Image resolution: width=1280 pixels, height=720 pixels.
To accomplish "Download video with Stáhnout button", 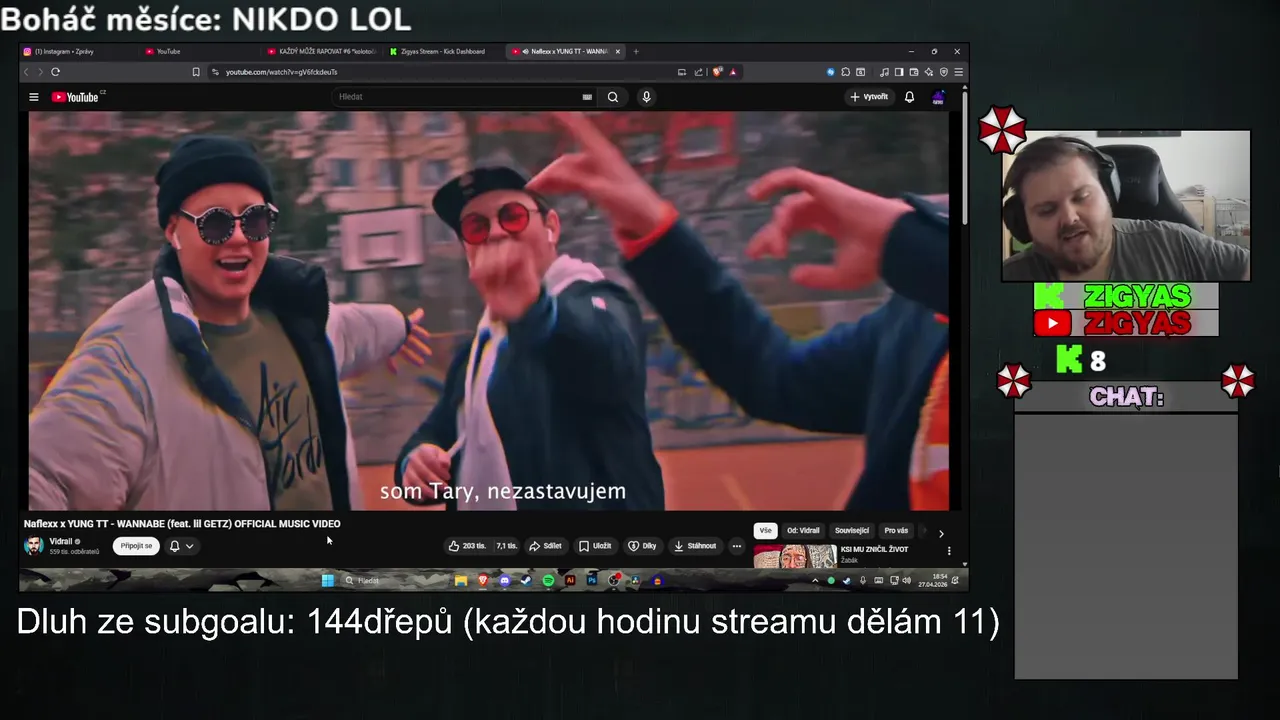I will tap(695, 546).
